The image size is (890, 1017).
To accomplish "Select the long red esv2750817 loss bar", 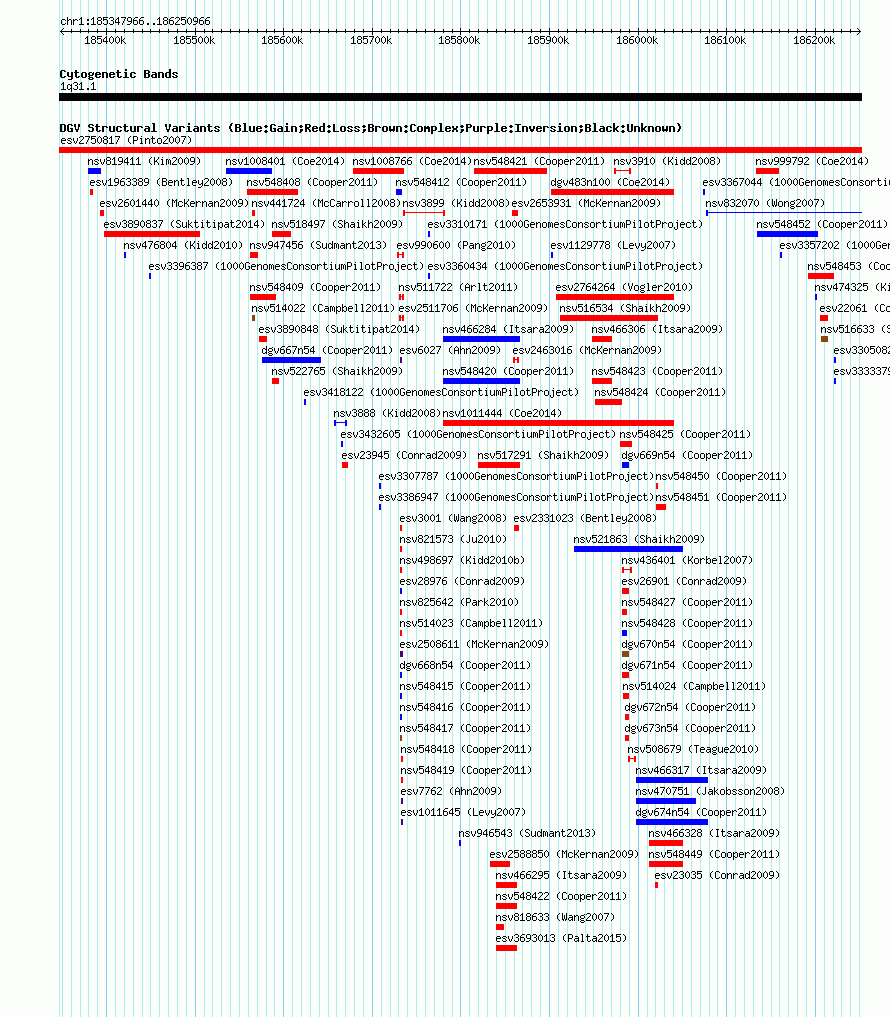I will (461, 150).
